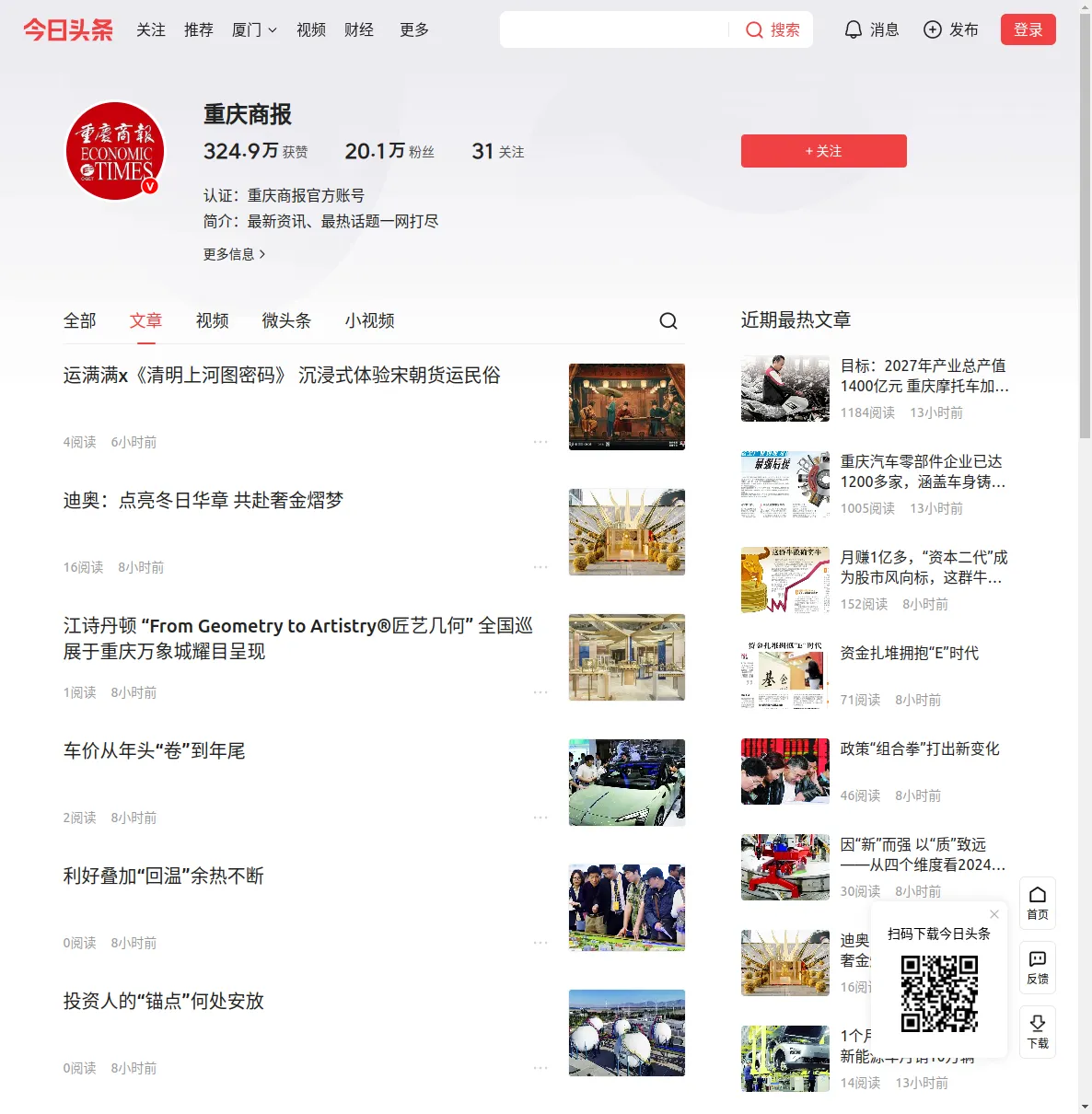Open hot article 资金扎堆拥抱"E"时代

(x=910, y=653)
